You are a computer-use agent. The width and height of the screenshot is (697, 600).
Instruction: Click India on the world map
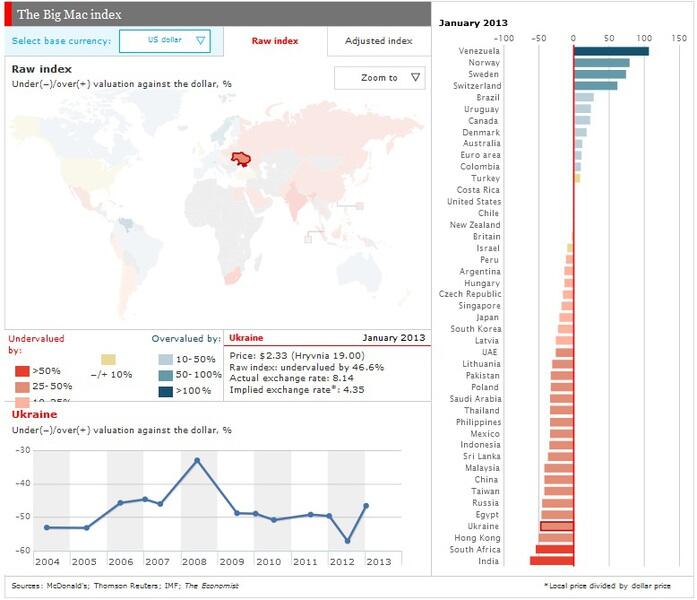[296, 200]
